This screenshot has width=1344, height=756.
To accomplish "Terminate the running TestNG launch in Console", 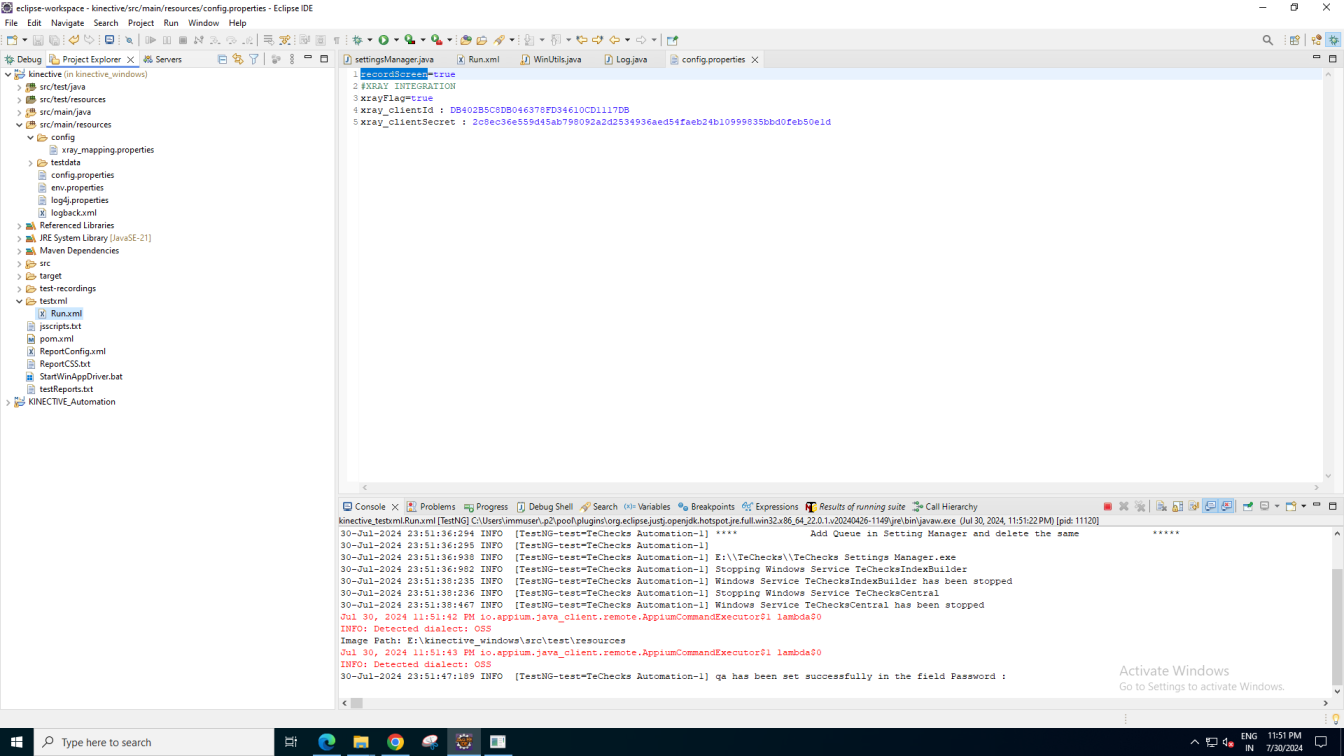I will (1107, 507).
